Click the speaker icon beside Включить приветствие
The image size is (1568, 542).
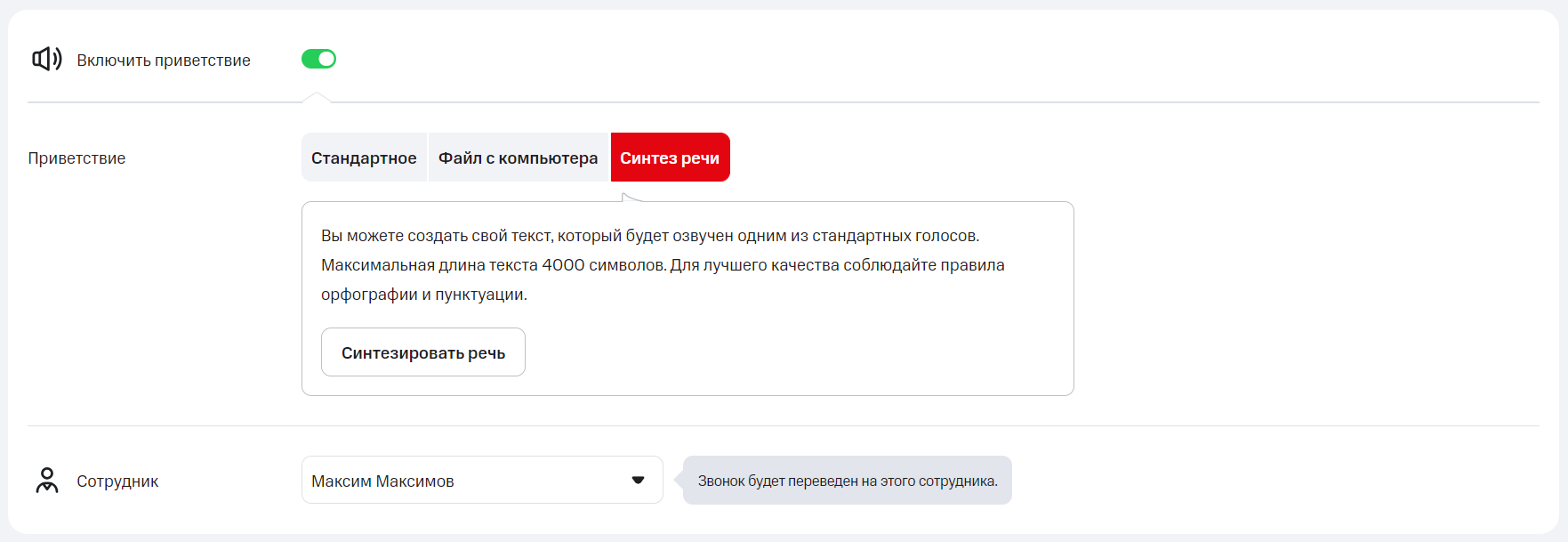(x=46, y=60)
